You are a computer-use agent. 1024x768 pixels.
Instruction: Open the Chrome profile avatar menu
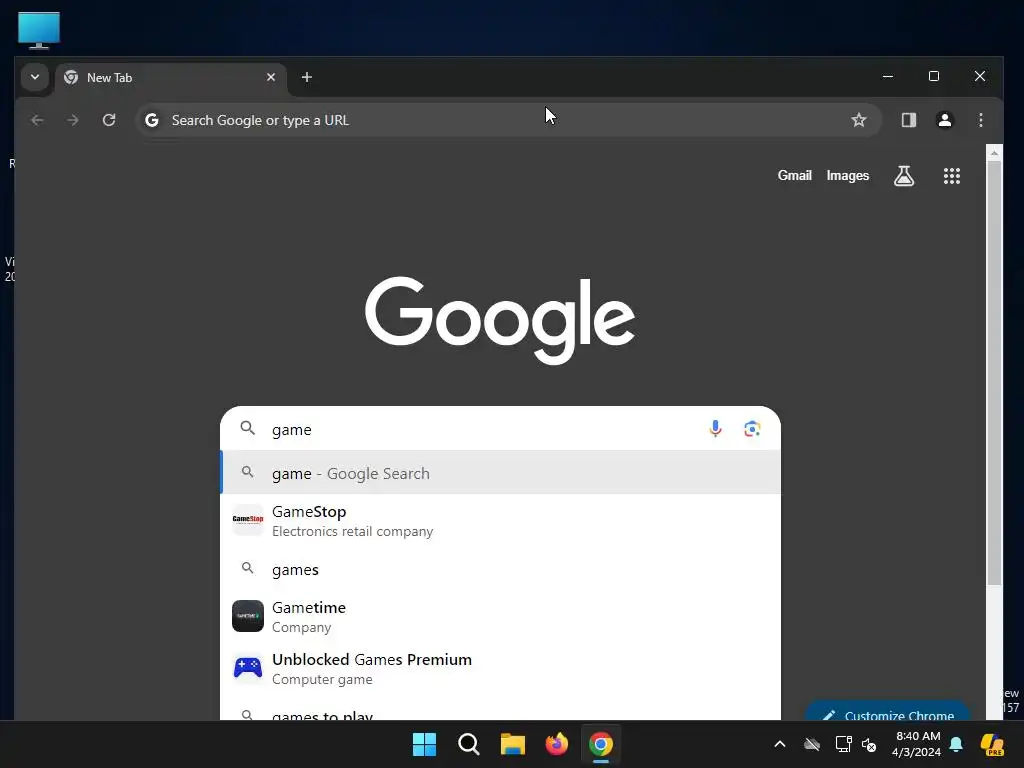944,120
